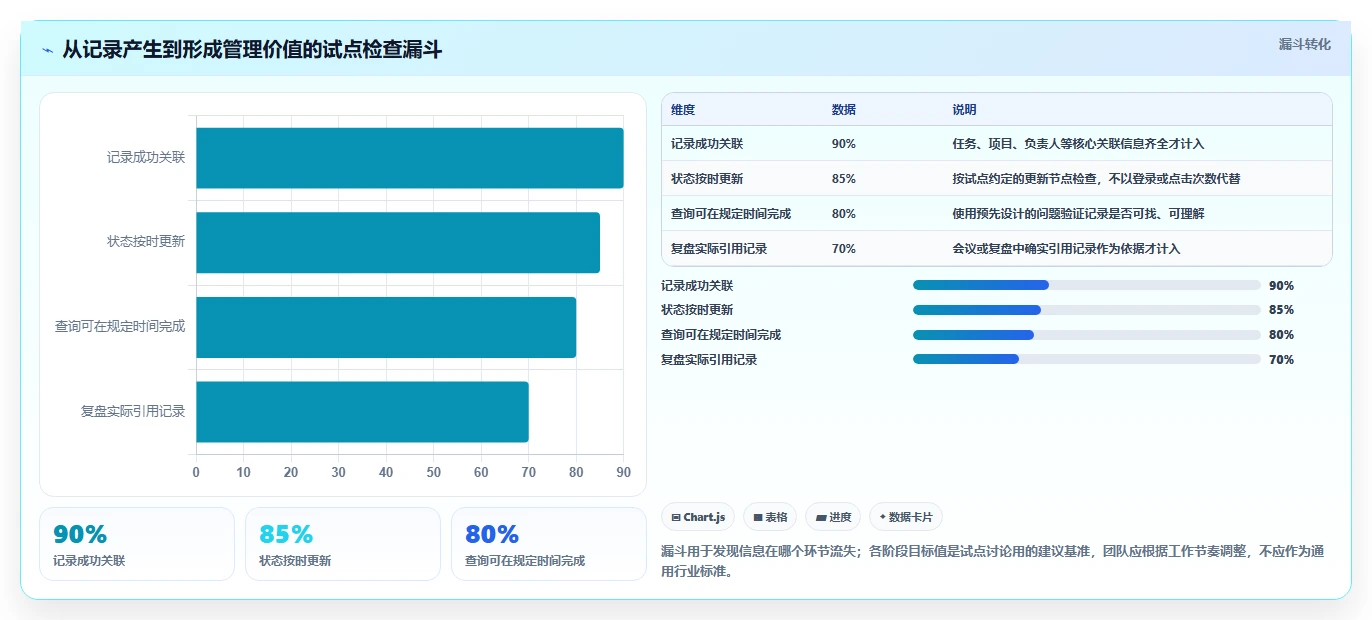Click the title 从记录产生到形成管理价值的试点检查漏斗
This screenshot has width=1372, height=620.
pos(252,50)
